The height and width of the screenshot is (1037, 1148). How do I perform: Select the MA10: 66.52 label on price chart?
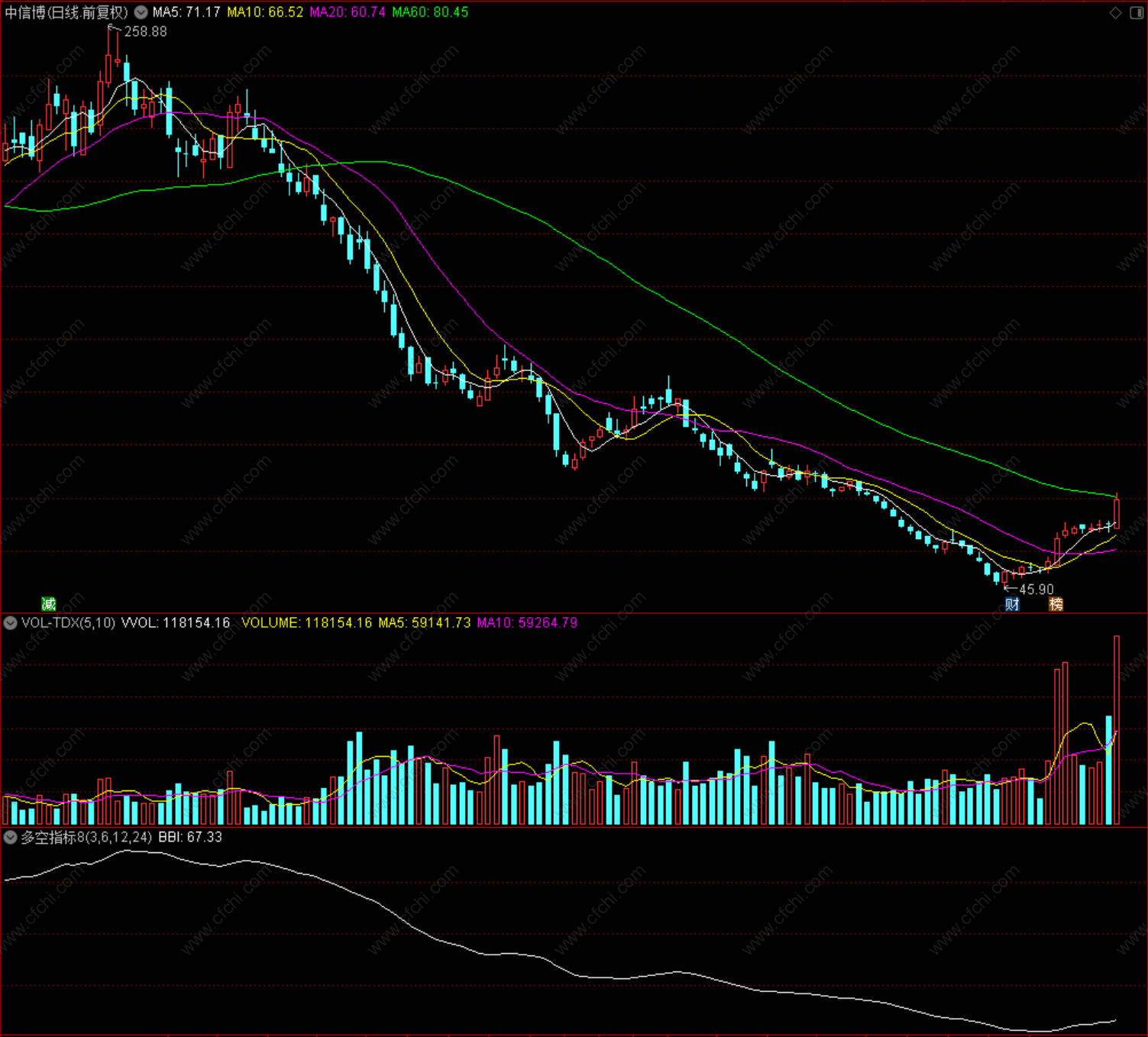265,12
